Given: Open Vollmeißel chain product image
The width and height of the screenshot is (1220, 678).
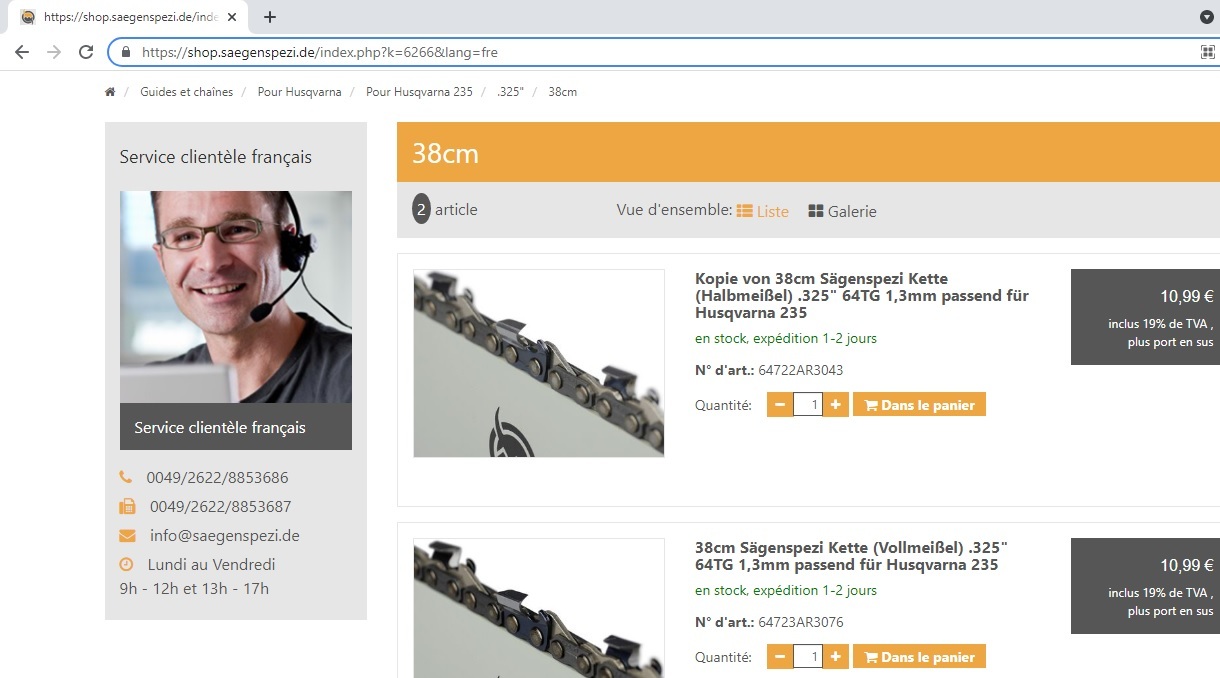Looking at the screenshot, I should [539, 608].
